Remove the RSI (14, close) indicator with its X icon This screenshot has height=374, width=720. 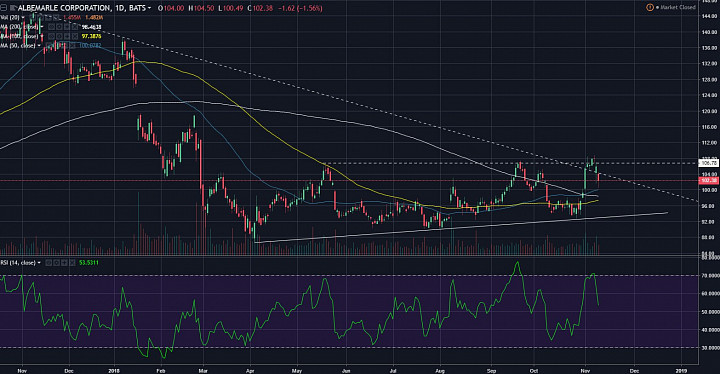tap(72, 263)
